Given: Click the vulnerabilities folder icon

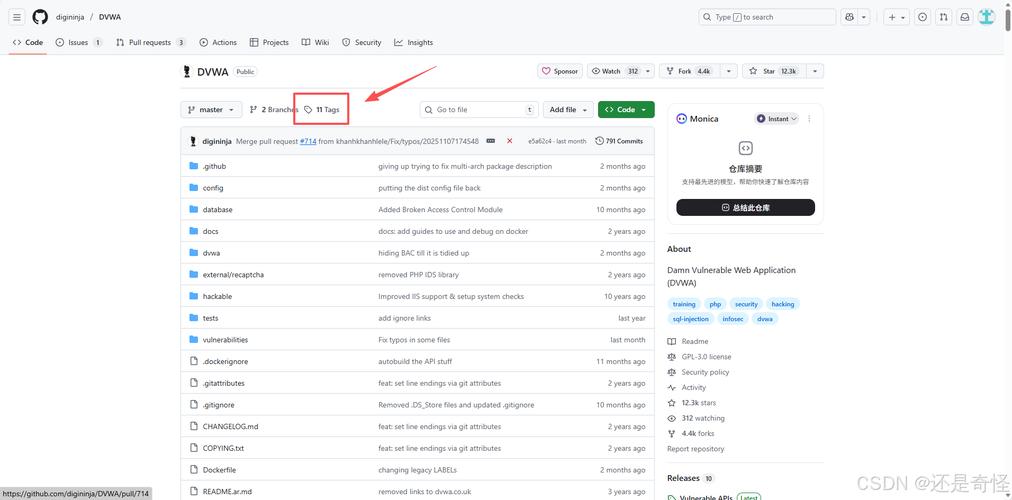Looking at the screenshot, I should [194, 339].
